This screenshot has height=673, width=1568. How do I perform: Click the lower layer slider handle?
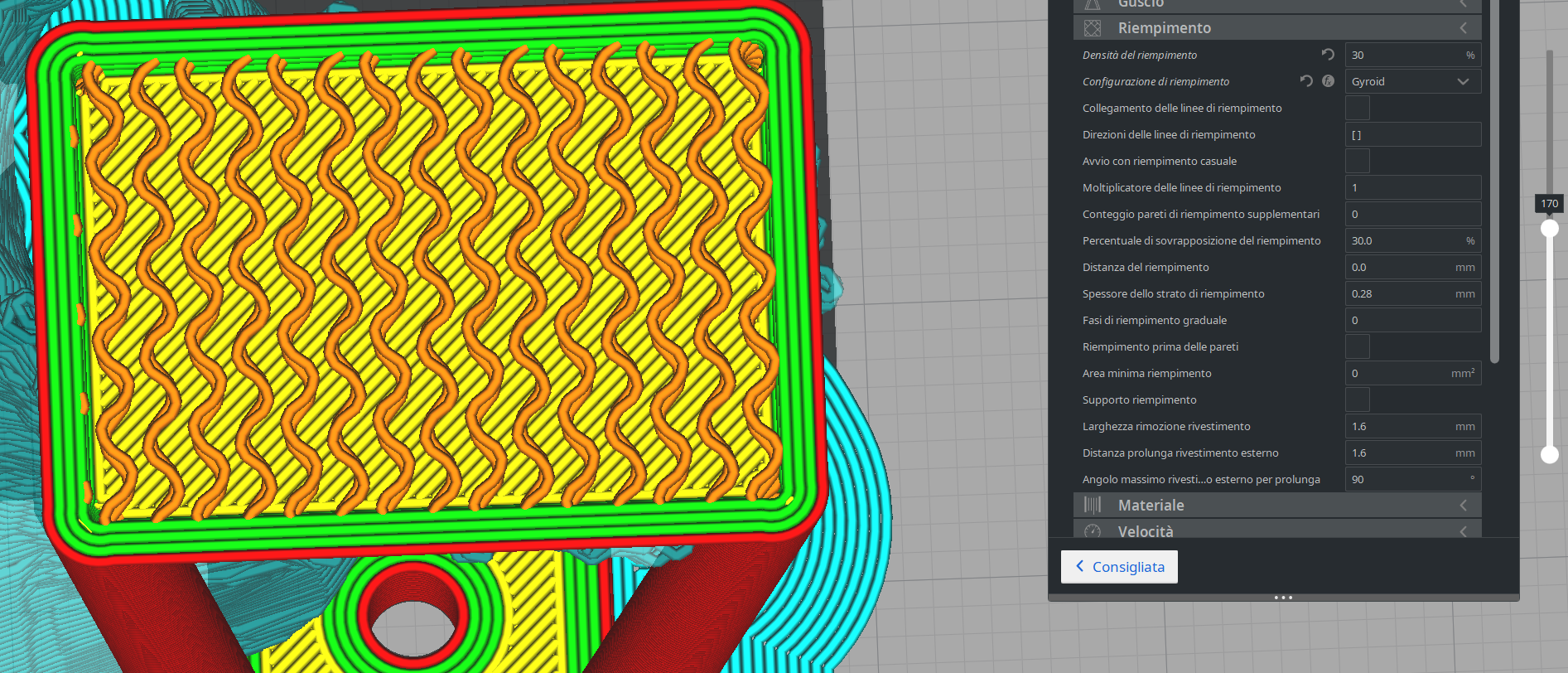pyautogui.click(x=1549, y=454)
